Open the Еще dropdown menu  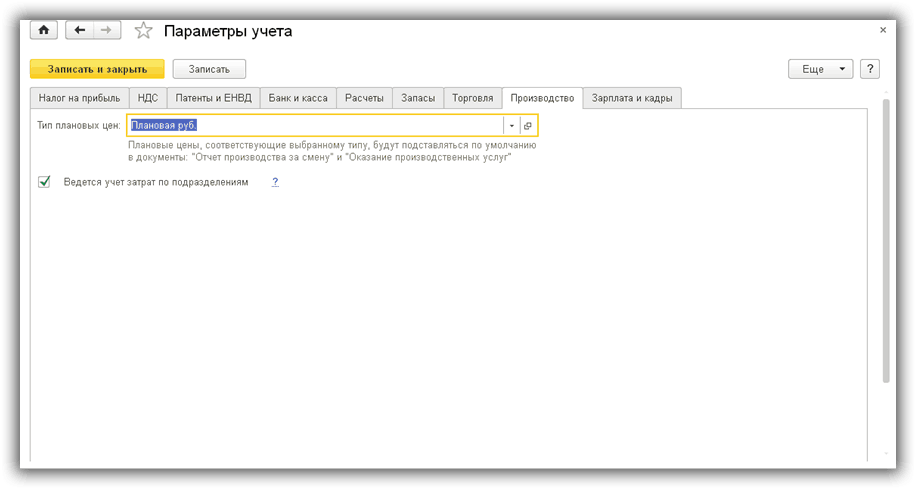[821, 69]
